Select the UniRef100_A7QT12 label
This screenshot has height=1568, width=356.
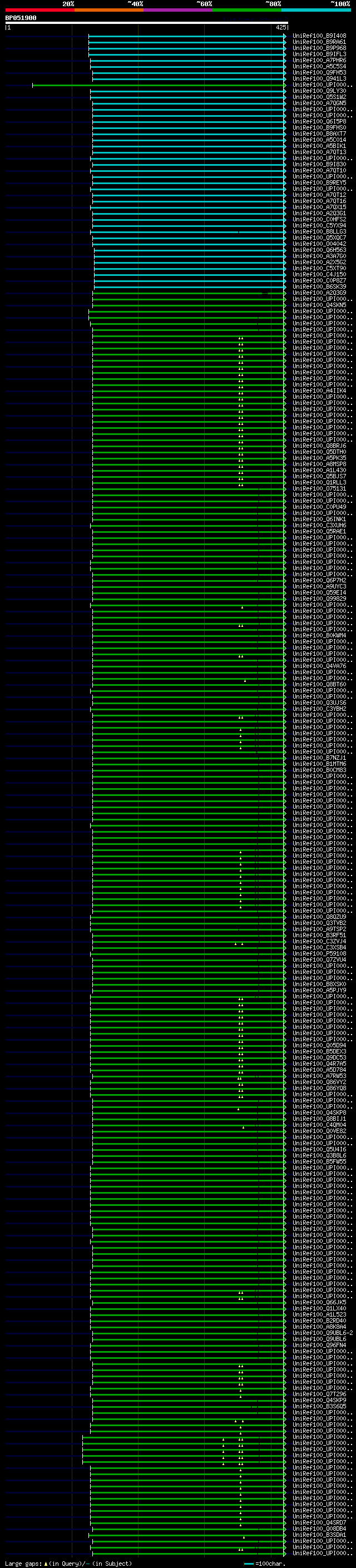tap(319, 195)
